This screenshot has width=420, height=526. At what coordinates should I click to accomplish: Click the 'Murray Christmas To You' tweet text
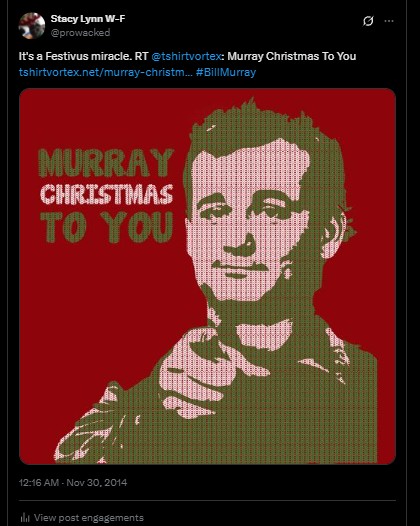tap(292, 56)
